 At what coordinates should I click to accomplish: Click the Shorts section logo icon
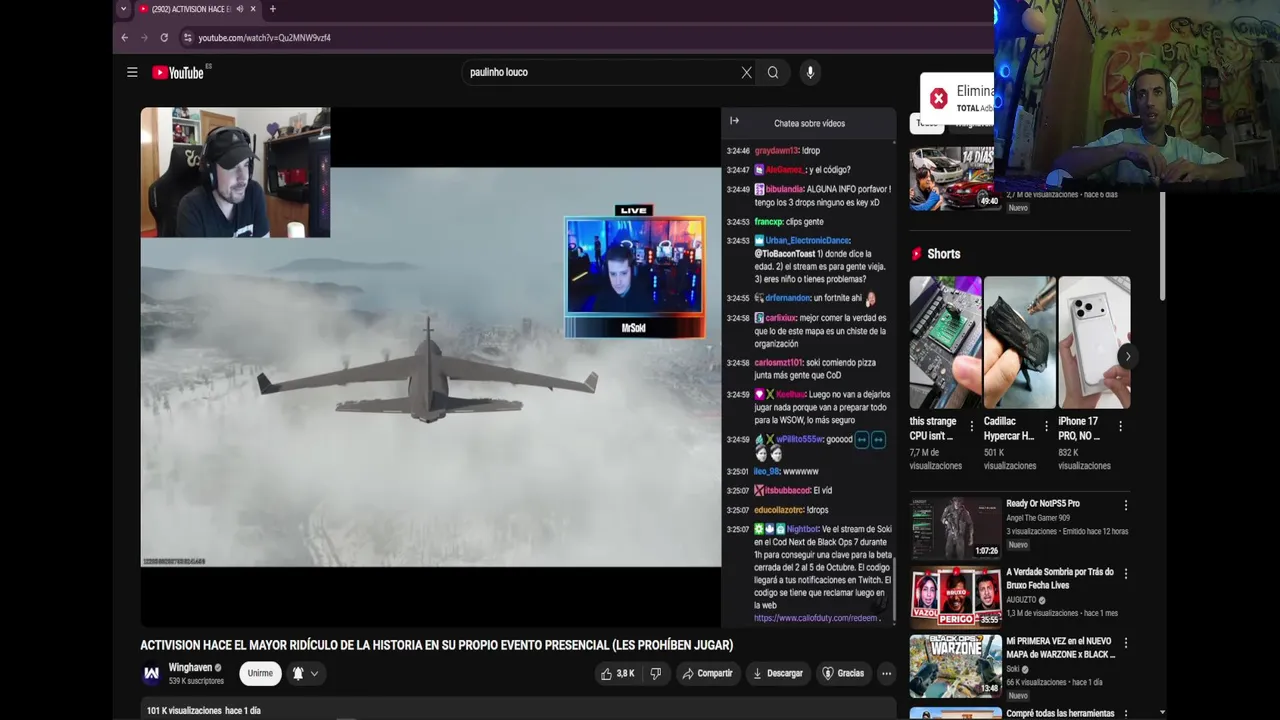pos(917,254)
